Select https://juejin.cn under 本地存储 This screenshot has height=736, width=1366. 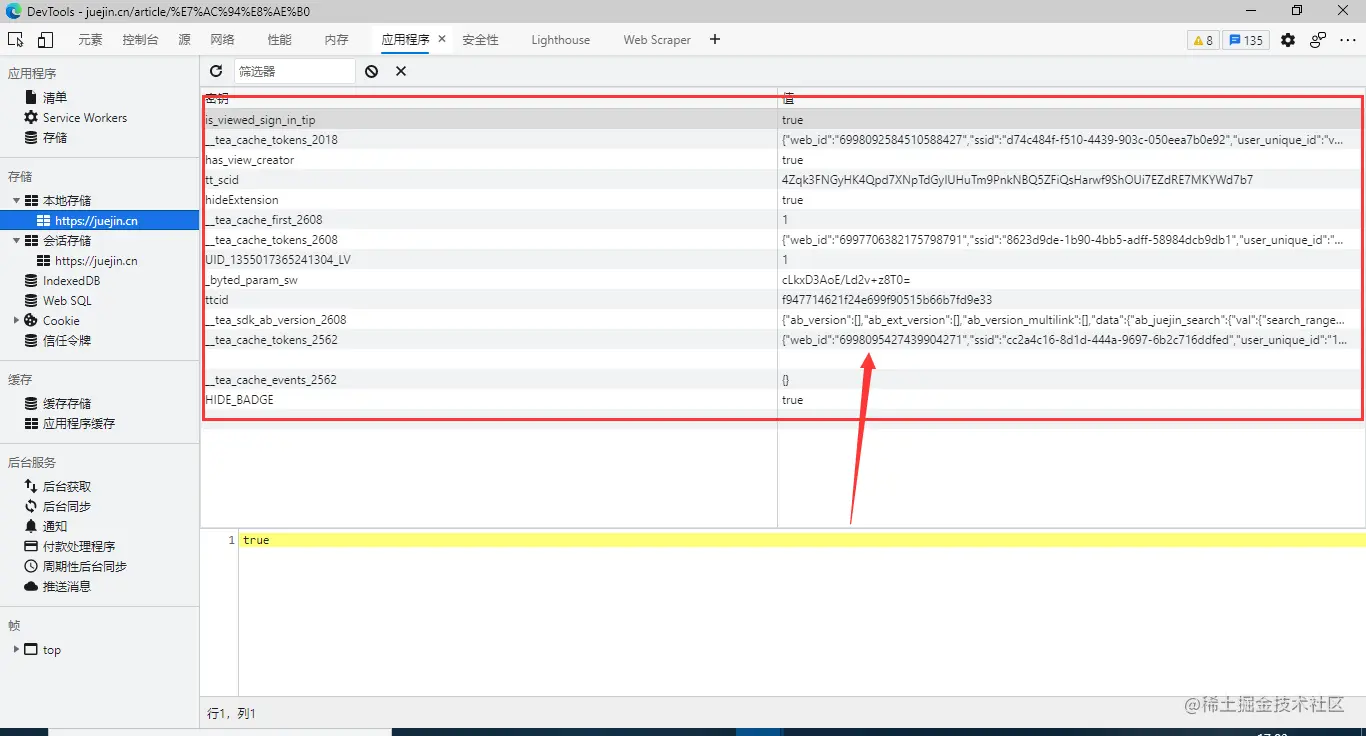[x=96, y=221]
